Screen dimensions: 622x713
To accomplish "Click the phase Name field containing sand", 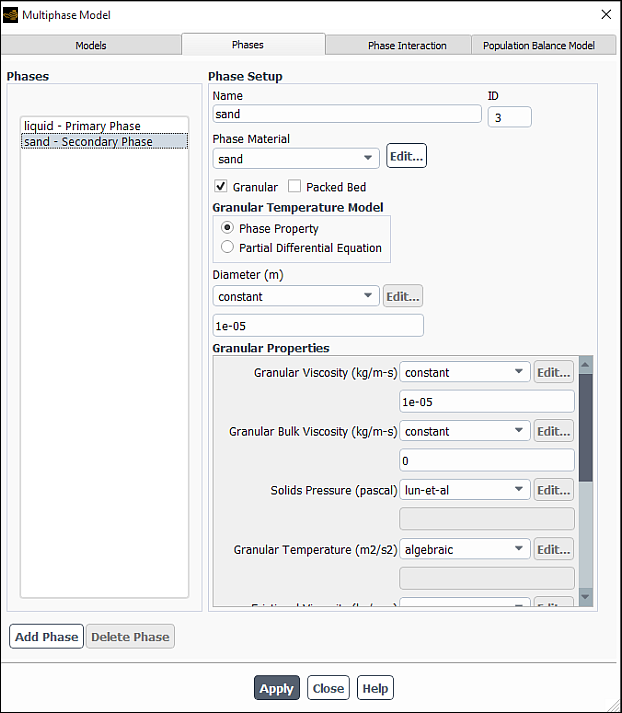I will point(347,114).
